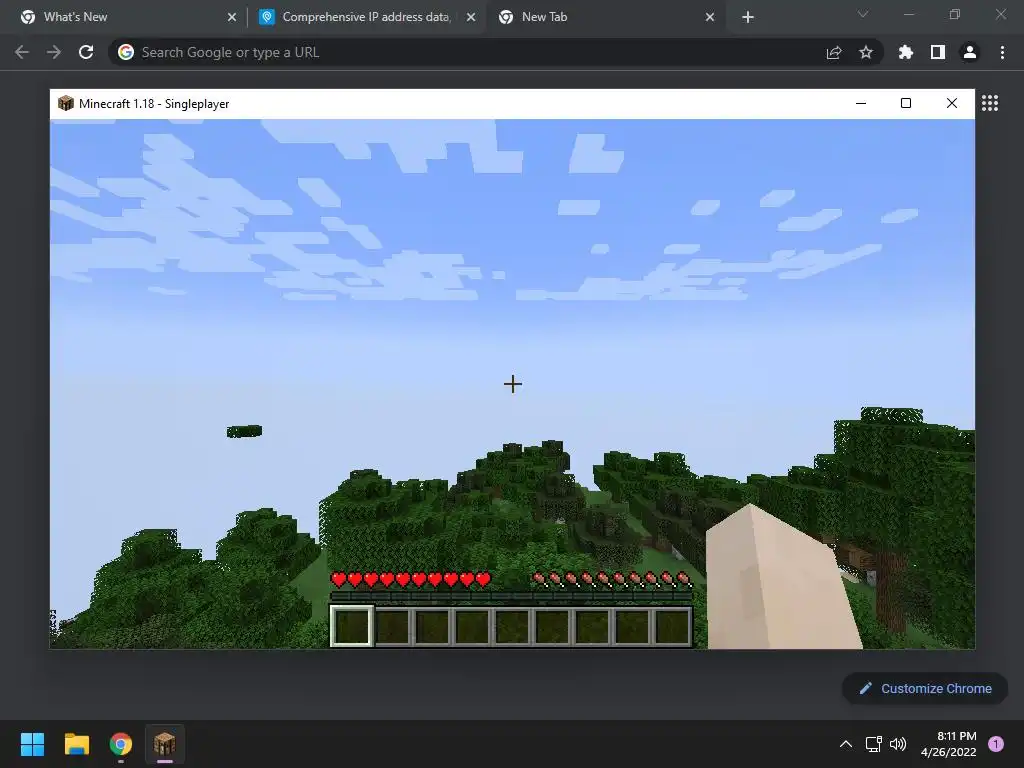Click the Minecraft hunger drumsticks bar

[x=611, y=579]
